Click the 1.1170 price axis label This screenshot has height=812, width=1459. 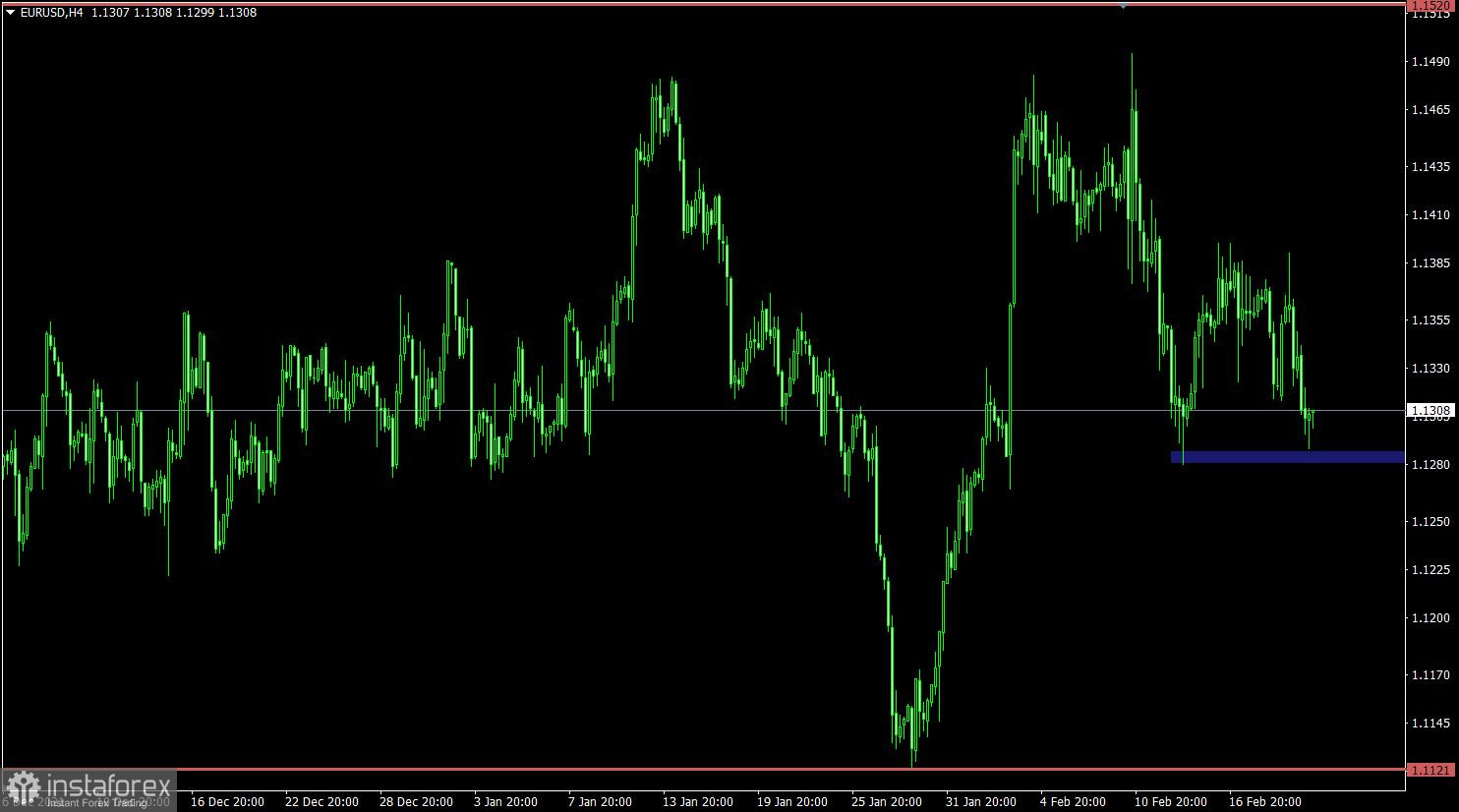click(x=1430, y=674)
